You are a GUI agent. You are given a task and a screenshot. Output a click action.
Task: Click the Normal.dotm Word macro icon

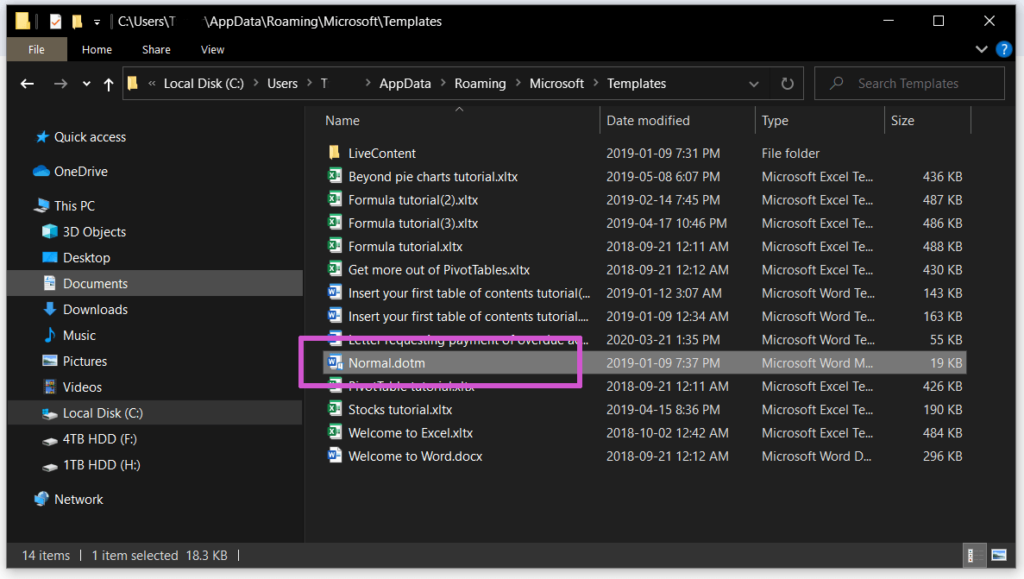click(x=335, y=363)
